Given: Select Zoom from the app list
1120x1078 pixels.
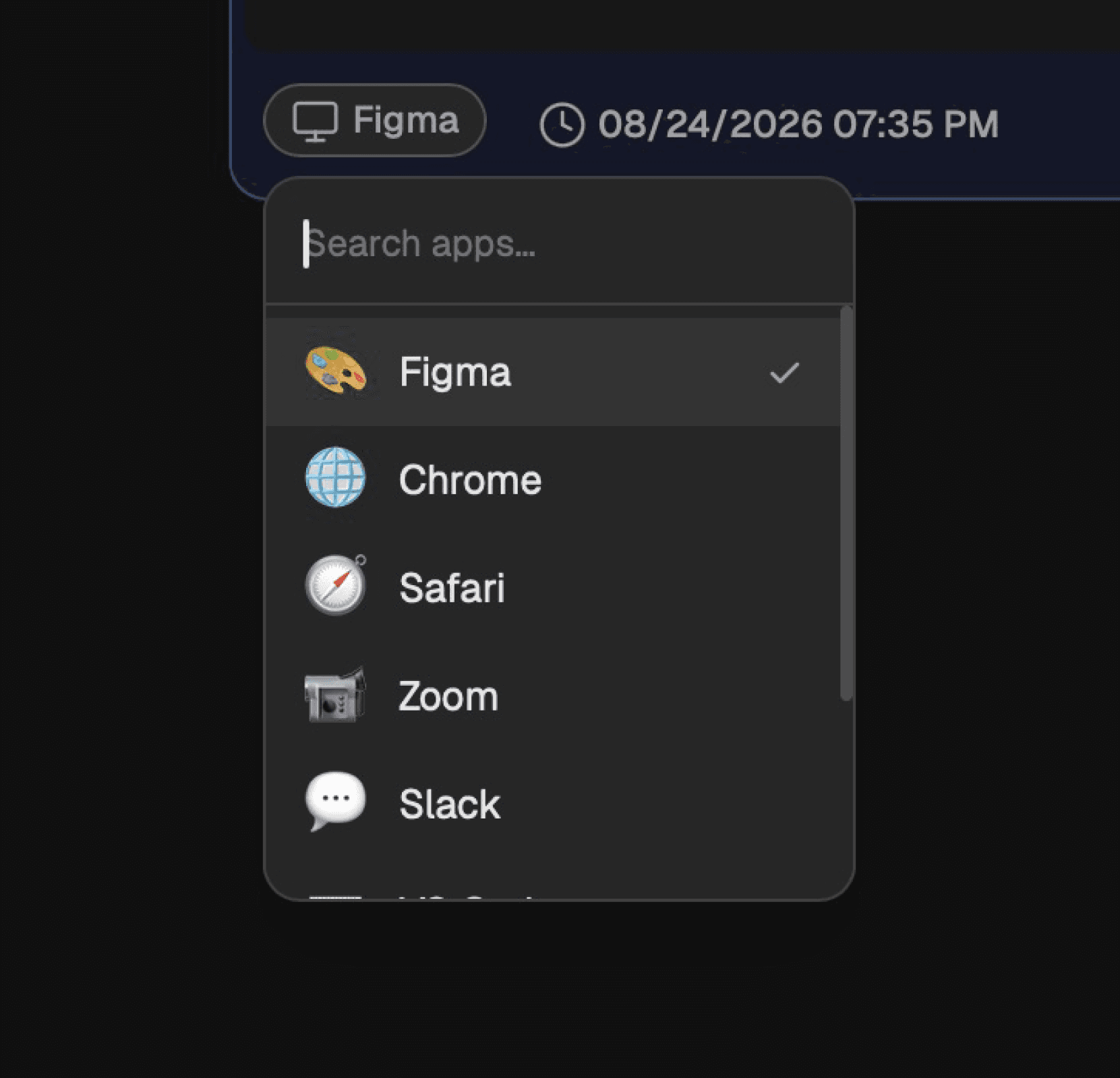Looking at the screenshot, I should click(553, 696).
